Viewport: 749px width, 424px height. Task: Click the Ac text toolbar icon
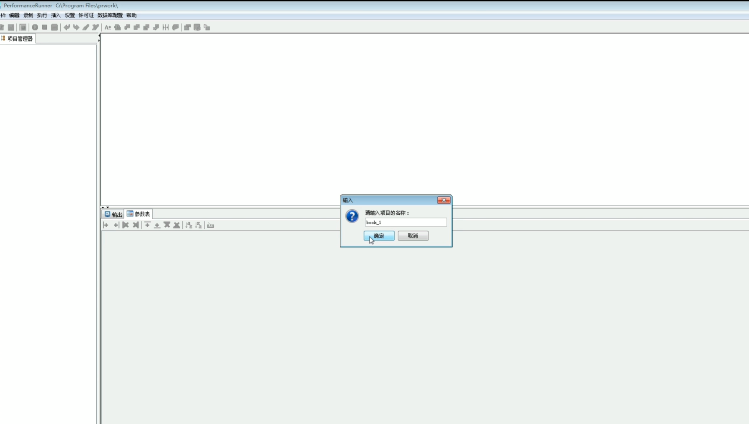[x=107, y=27]
